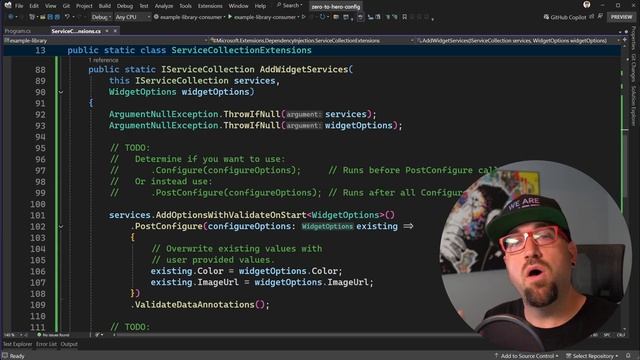Open the example-library project navigation dropdown
This screenshot has width=640, height=360.
106,40
